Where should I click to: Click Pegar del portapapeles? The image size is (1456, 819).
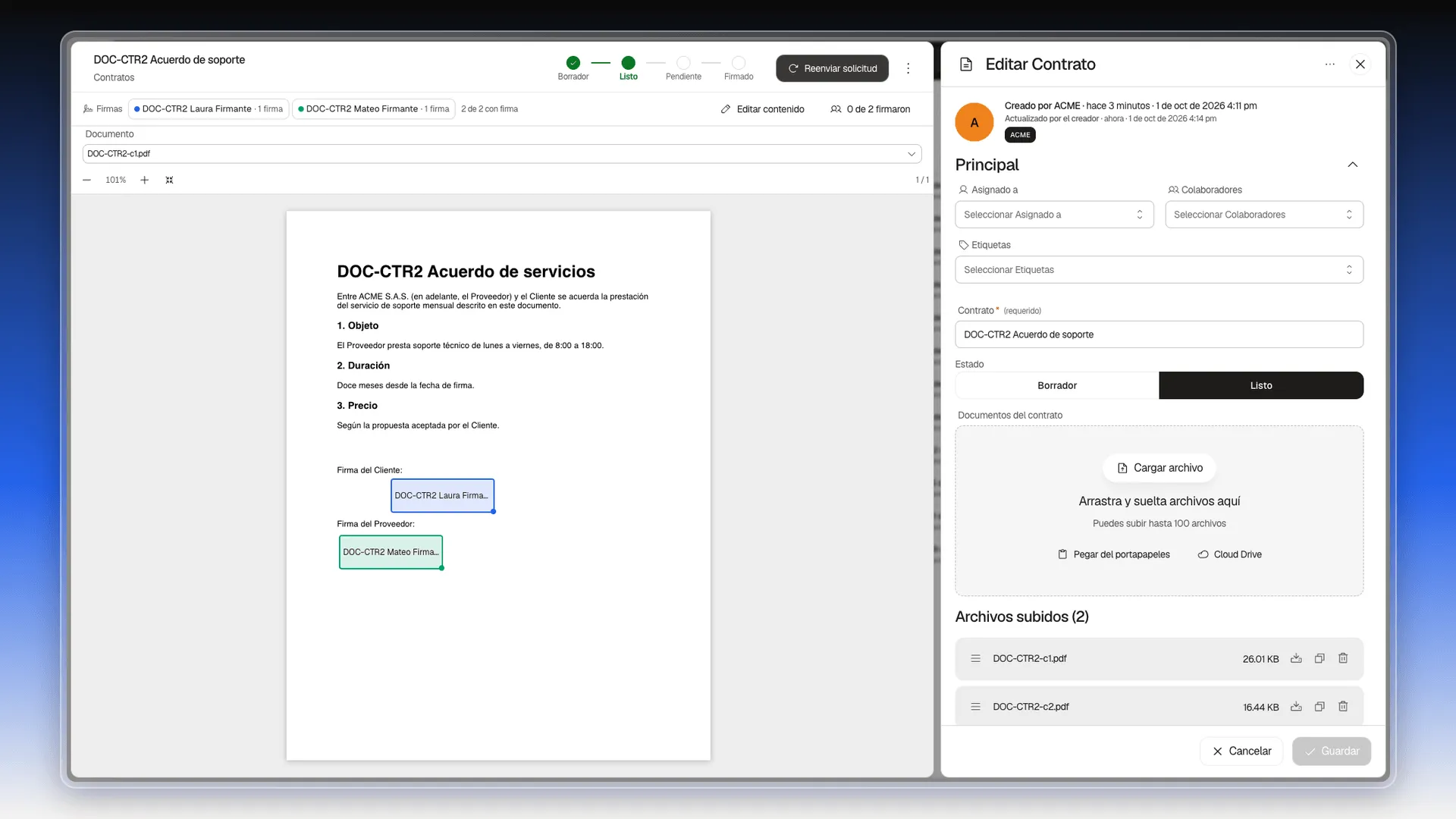click(1113, 554)
